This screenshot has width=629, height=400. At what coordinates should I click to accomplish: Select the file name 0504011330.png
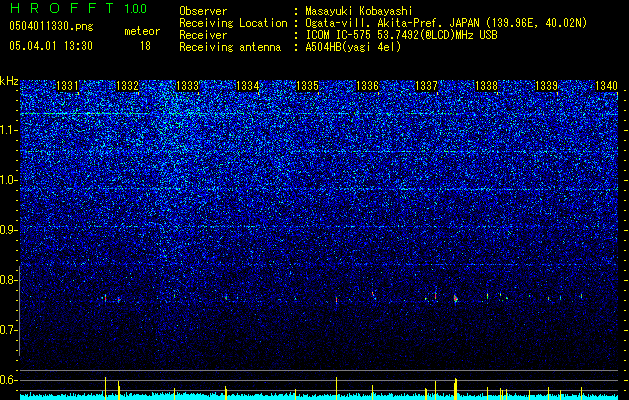pos(51,26)
